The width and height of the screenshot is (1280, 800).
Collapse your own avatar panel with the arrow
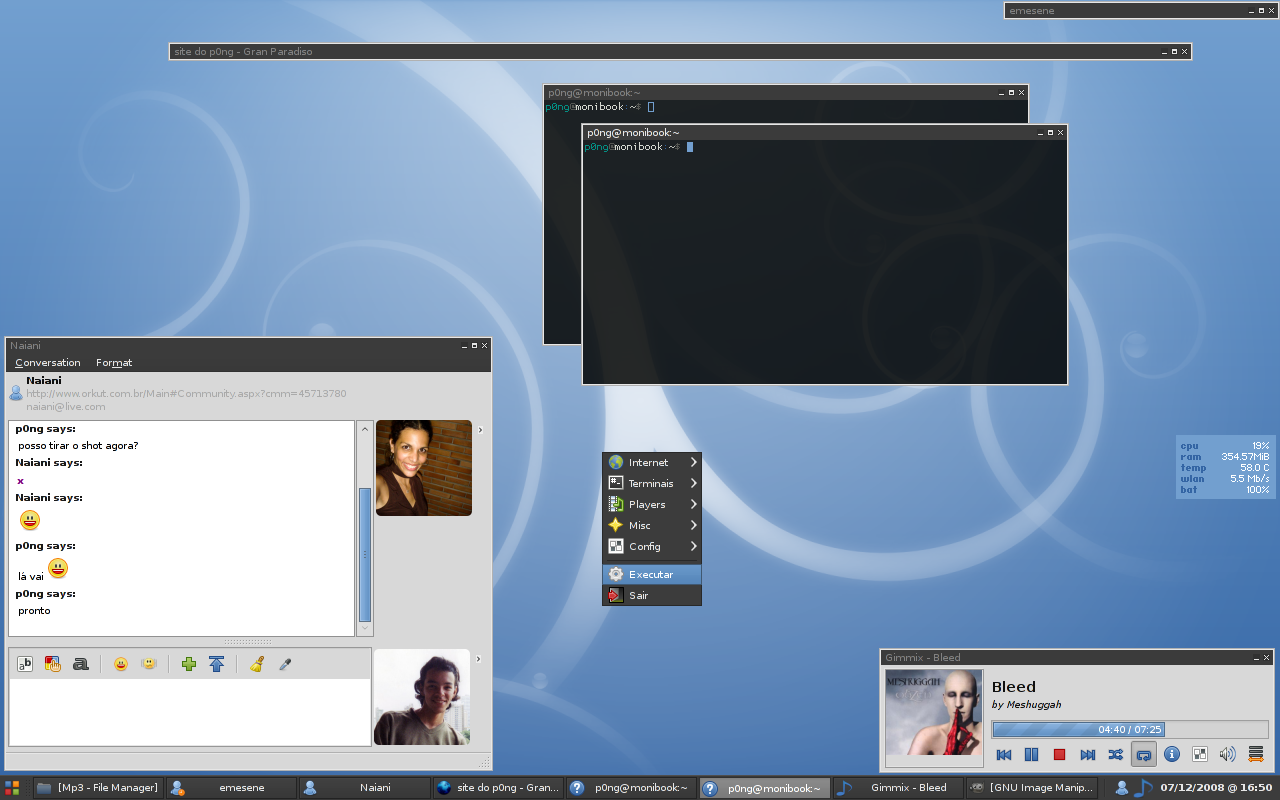tap(480, 659)
